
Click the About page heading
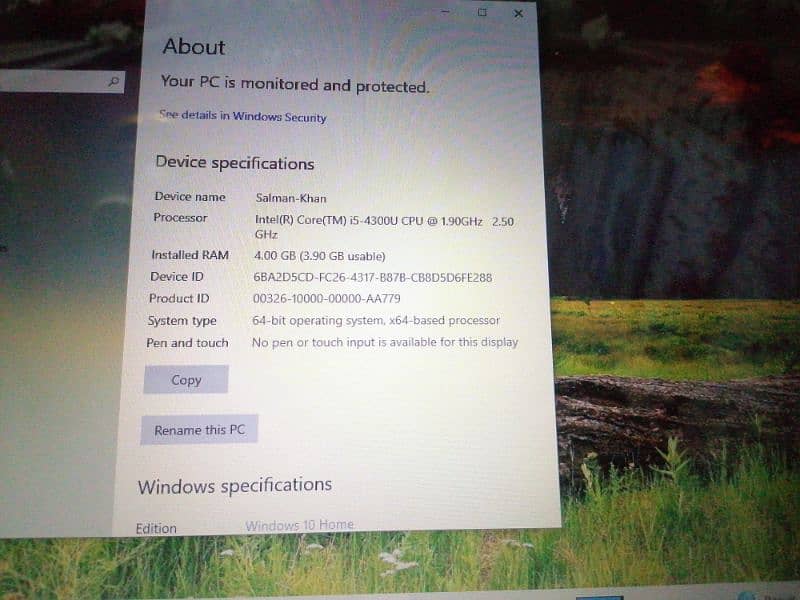pyautogui.click(x=194, y=47)
